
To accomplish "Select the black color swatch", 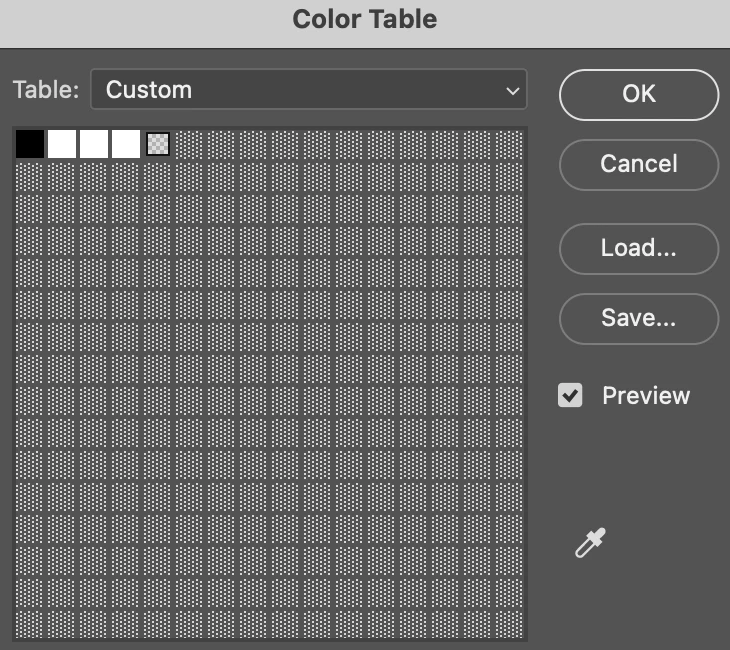I will [x=30, y=144].
